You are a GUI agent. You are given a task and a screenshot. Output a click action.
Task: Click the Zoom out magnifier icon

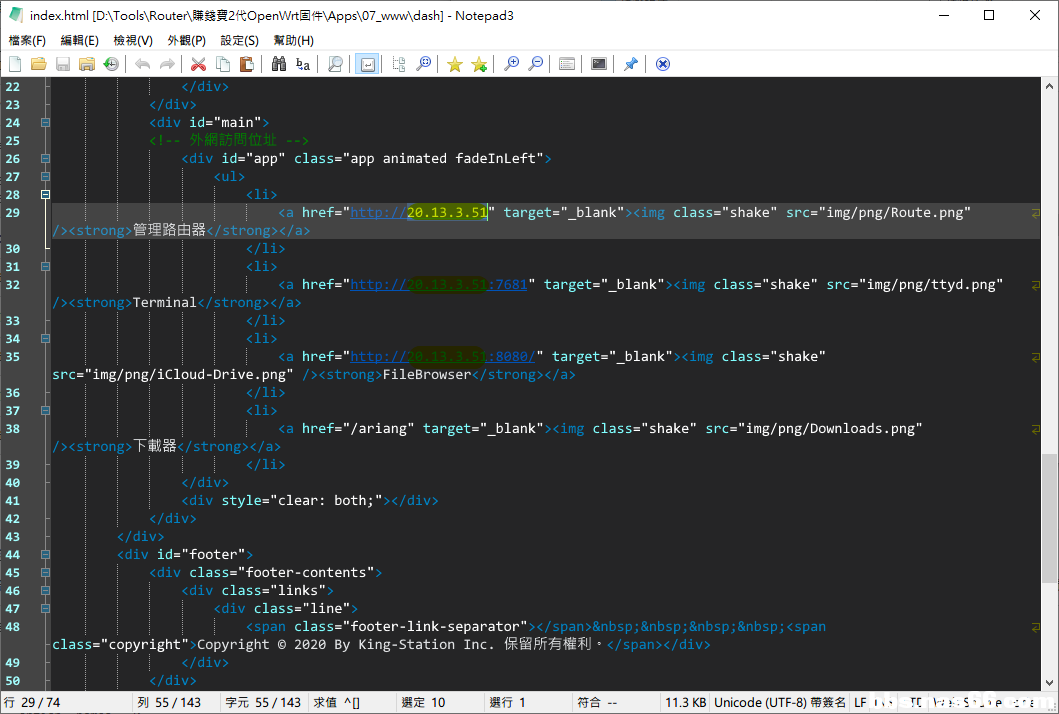tap(536, 64)
